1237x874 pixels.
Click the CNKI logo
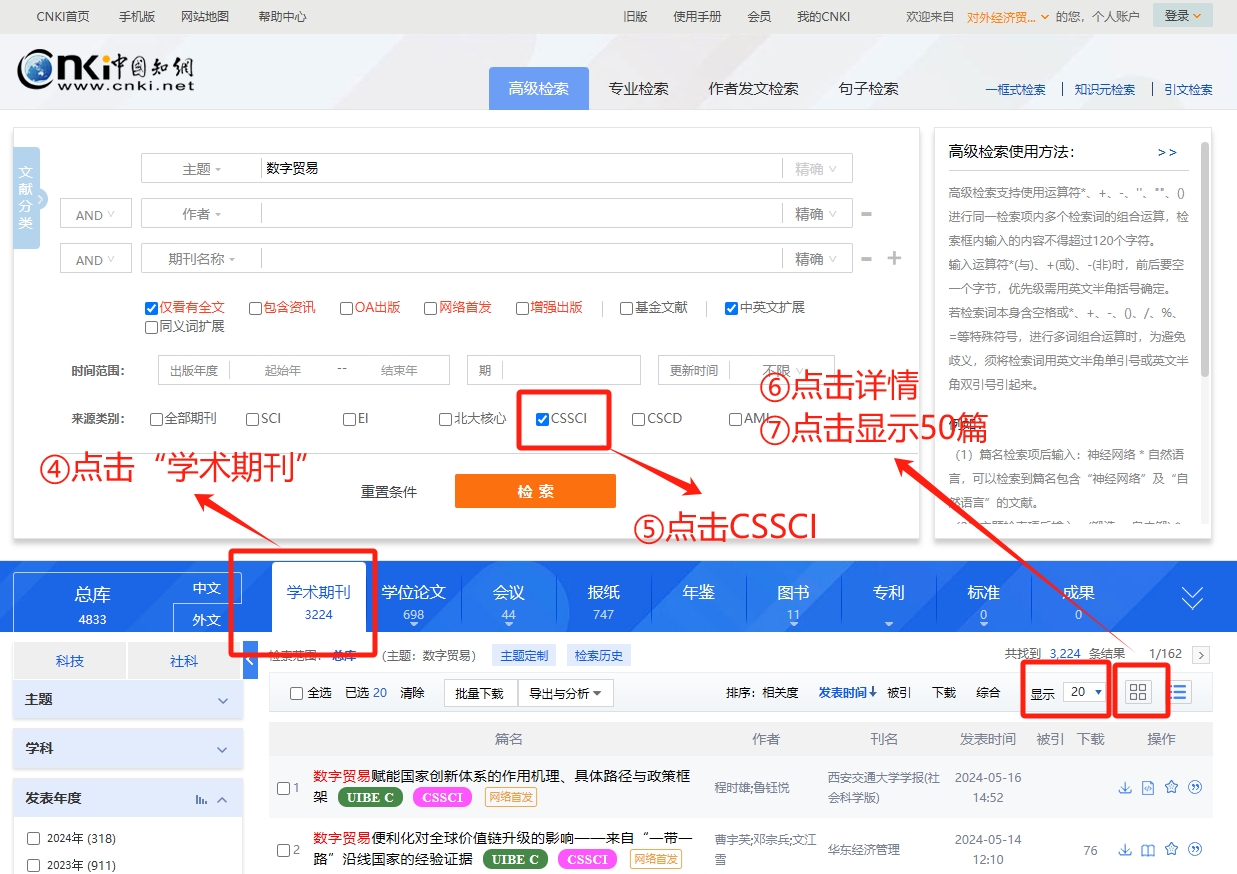click(x=105, y=71)
